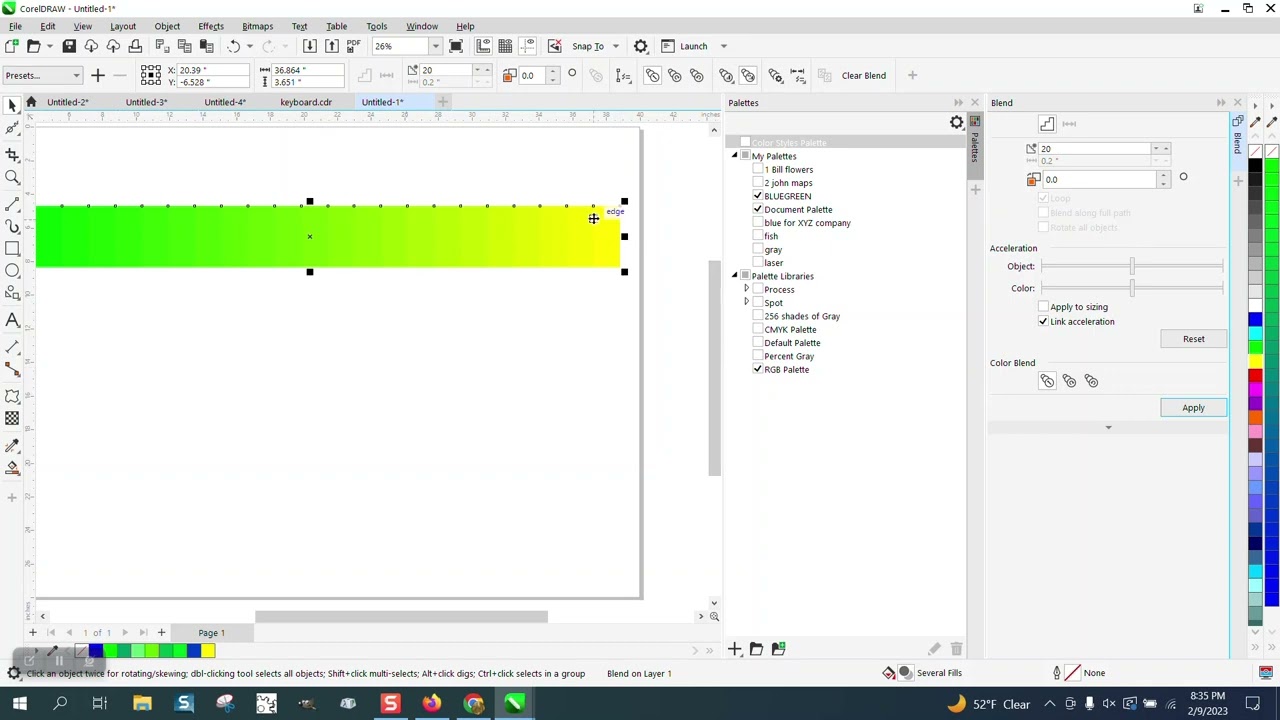
Task: Switch to the keyboard.cdr tab
Action: [x=306, y=102]
